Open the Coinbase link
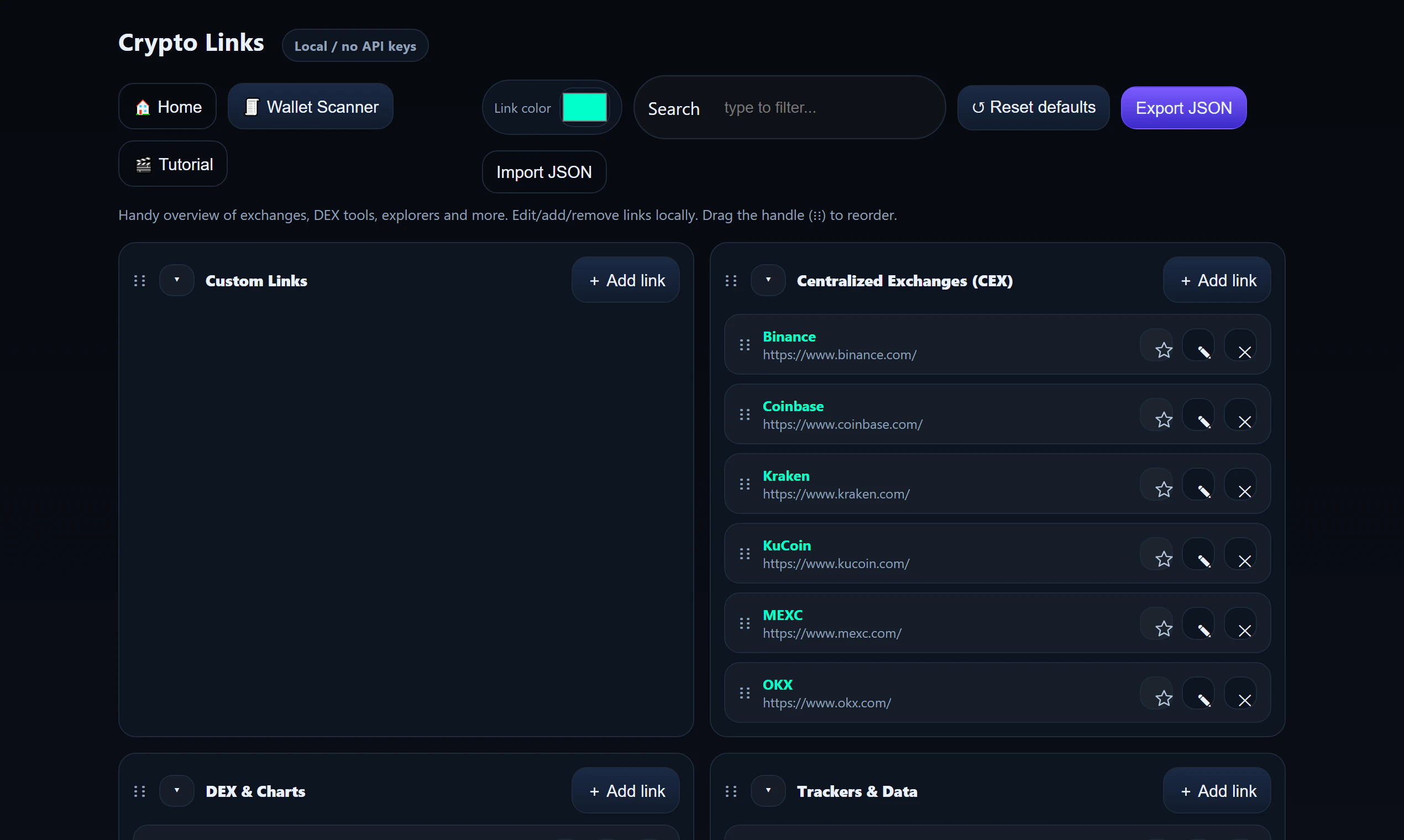This screenshot has width=1404, height=840. coord(793,406)
